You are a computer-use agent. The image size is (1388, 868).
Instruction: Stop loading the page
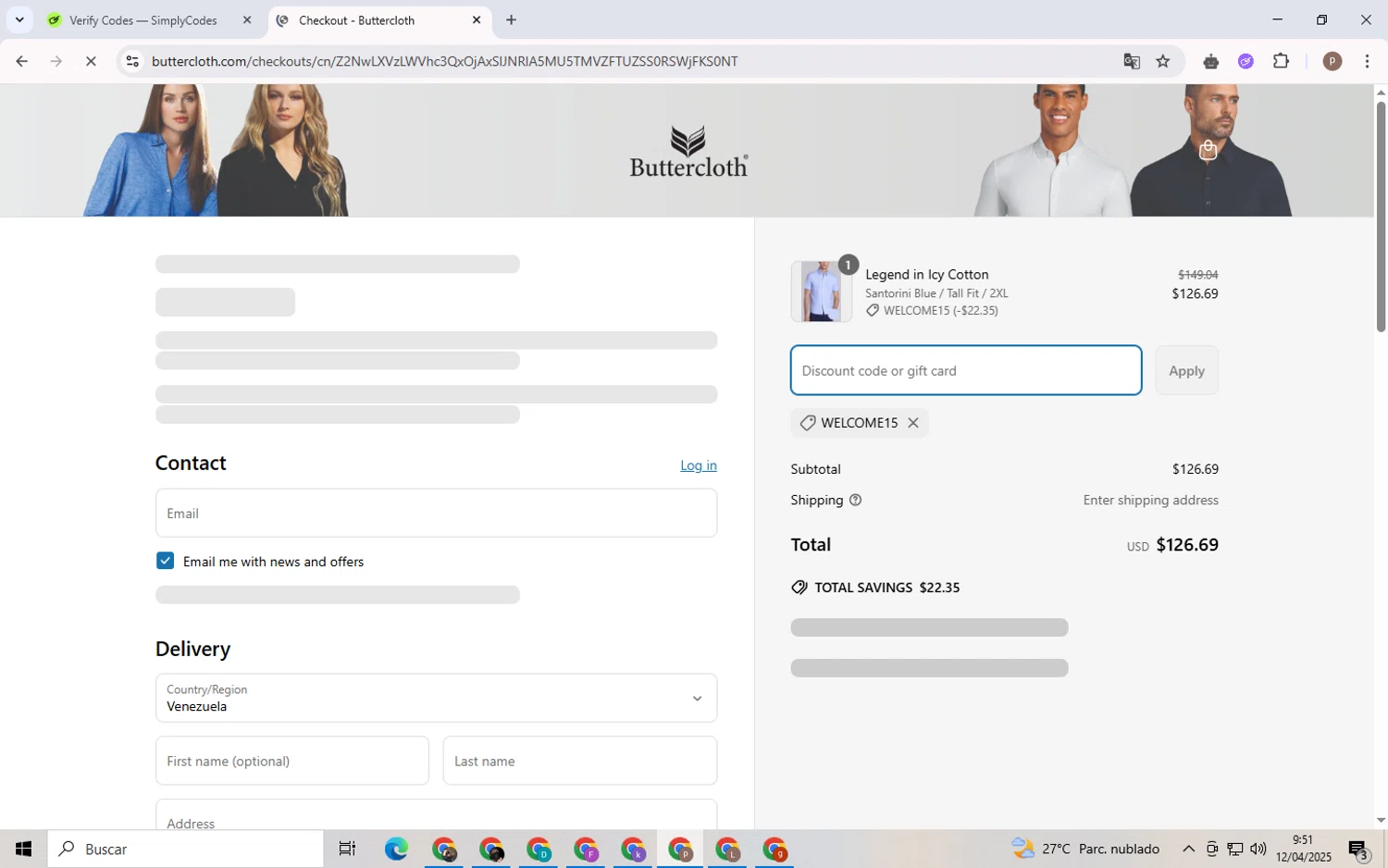point(91,61)
